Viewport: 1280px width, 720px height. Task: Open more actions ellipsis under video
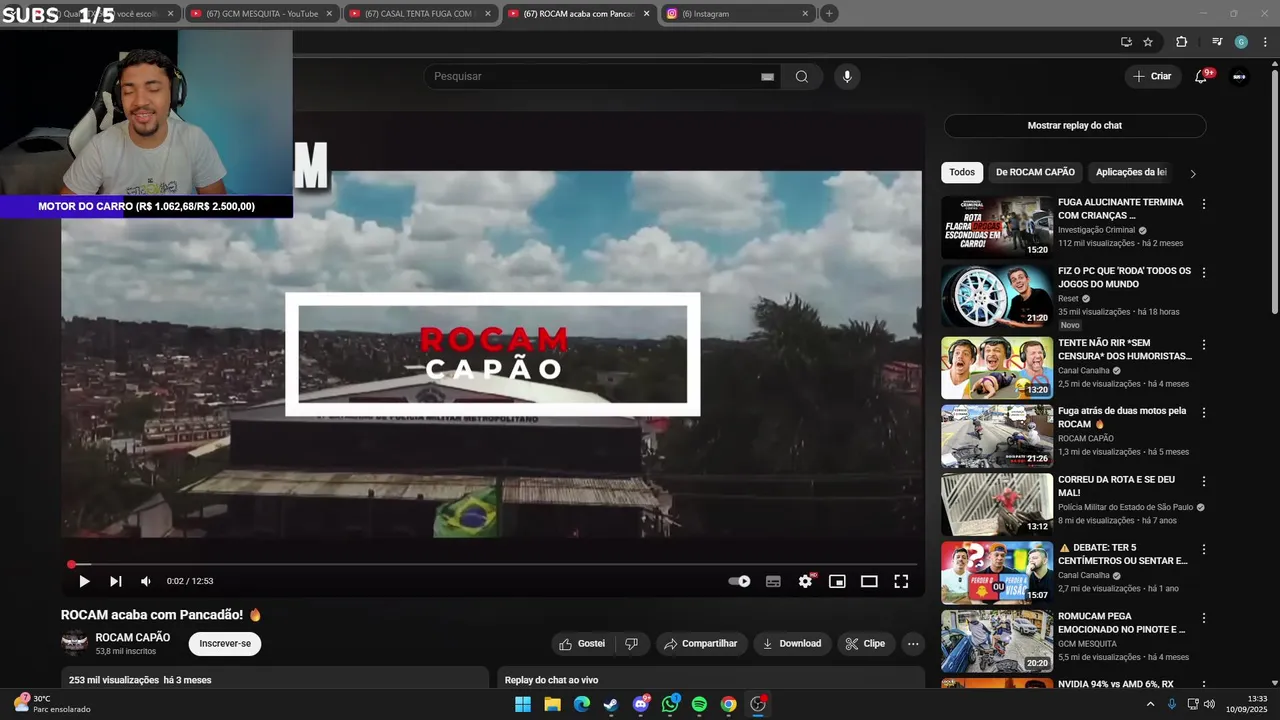(x=913, y=644)
